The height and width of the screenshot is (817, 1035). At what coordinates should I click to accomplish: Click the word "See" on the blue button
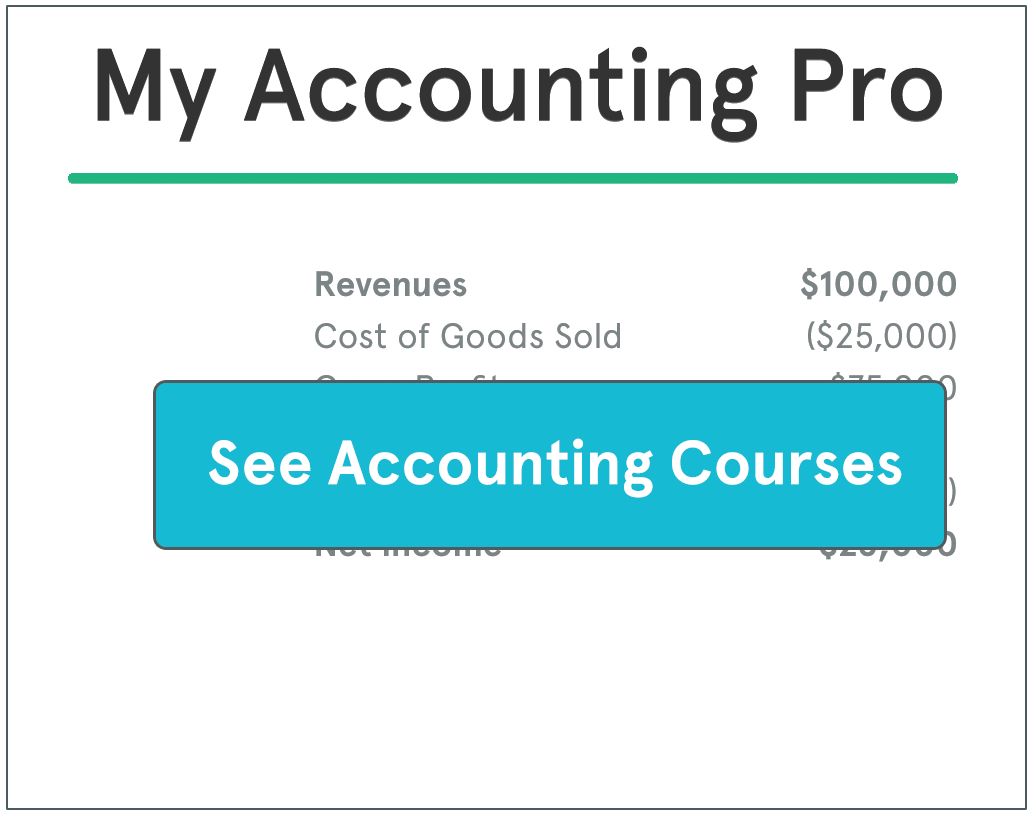[260, 464]
